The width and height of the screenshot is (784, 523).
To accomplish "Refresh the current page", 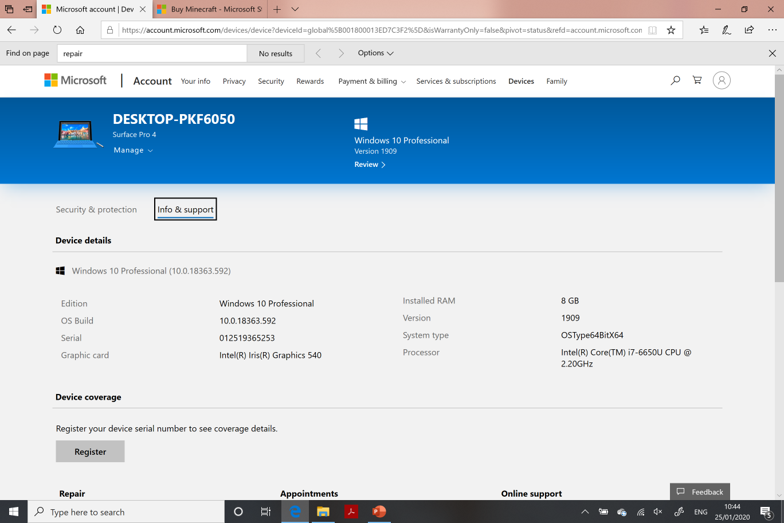I will pos(57,30).
